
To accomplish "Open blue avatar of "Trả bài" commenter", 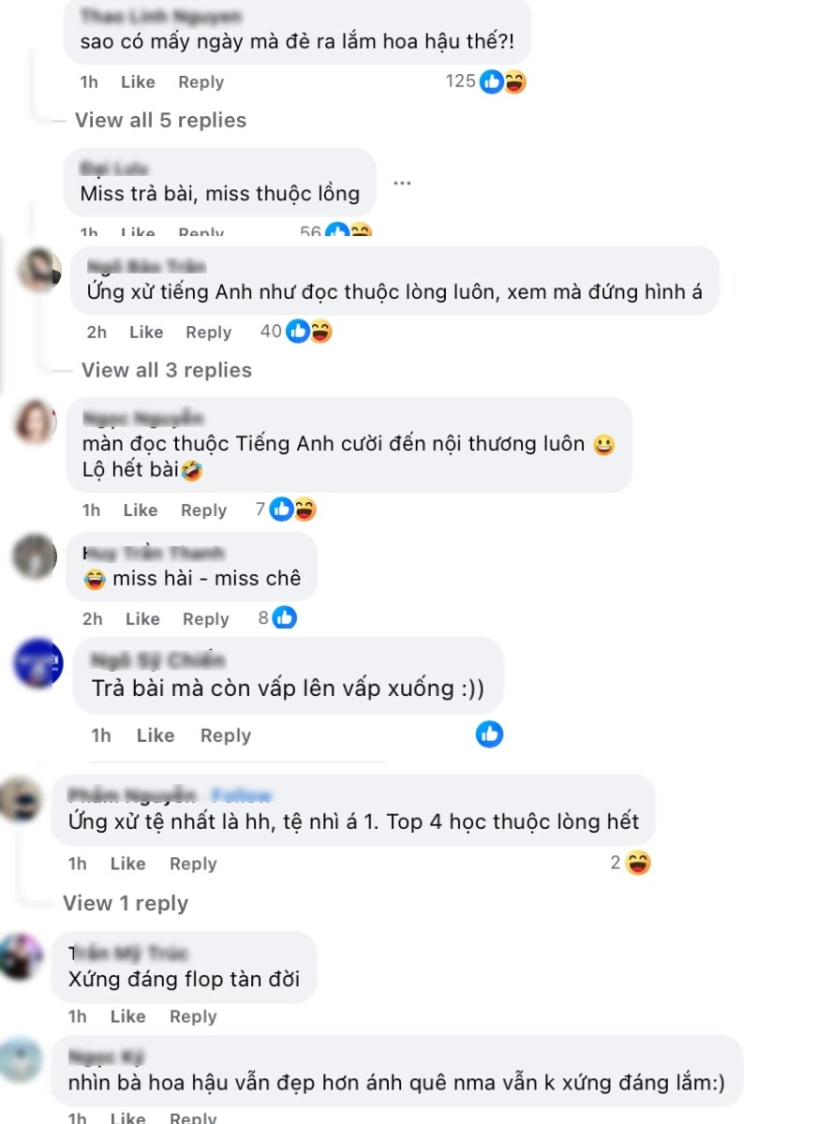I will tap(39, 662).
